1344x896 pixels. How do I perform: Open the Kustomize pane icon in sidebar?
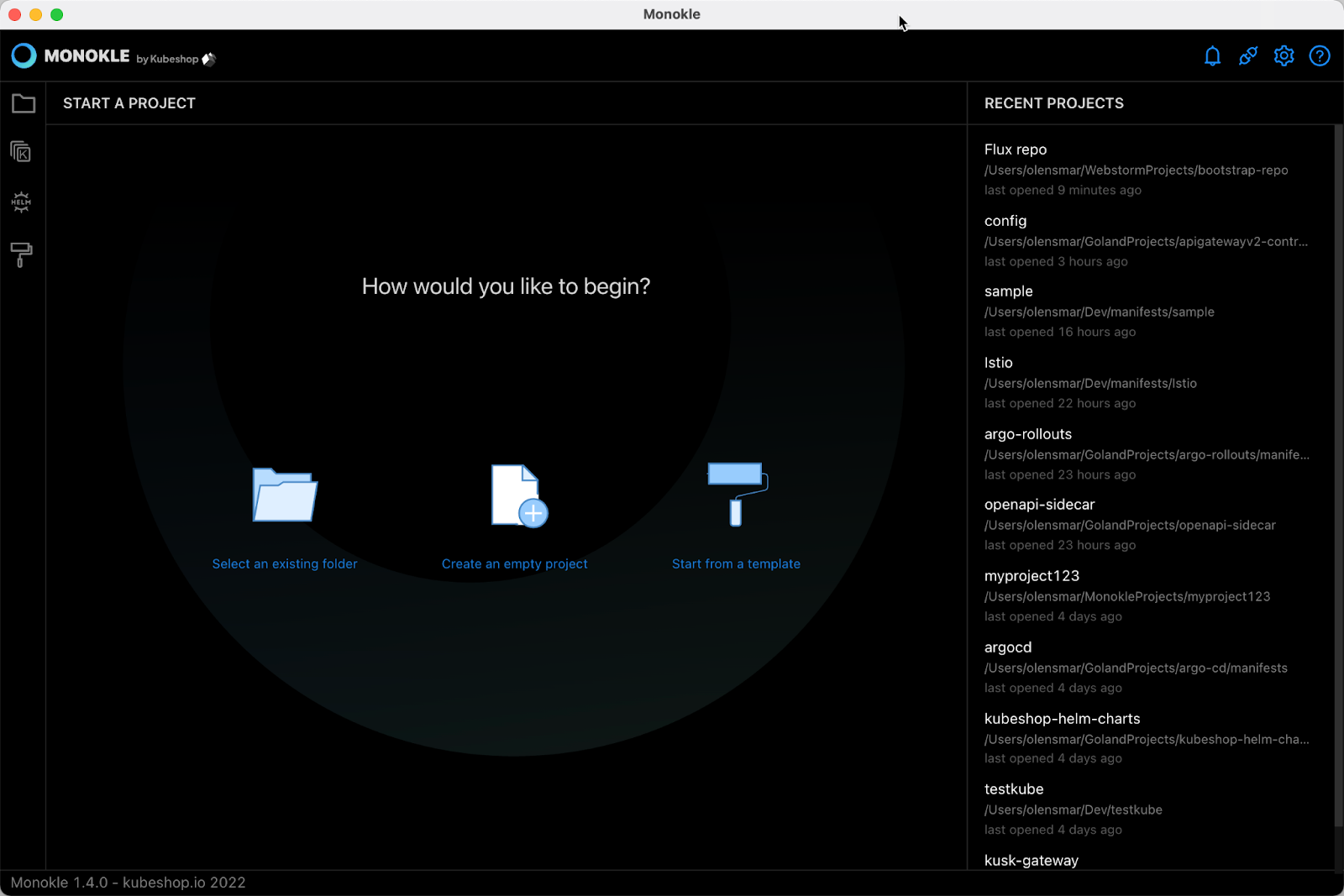pyautogui.click(x=21, y=152)
